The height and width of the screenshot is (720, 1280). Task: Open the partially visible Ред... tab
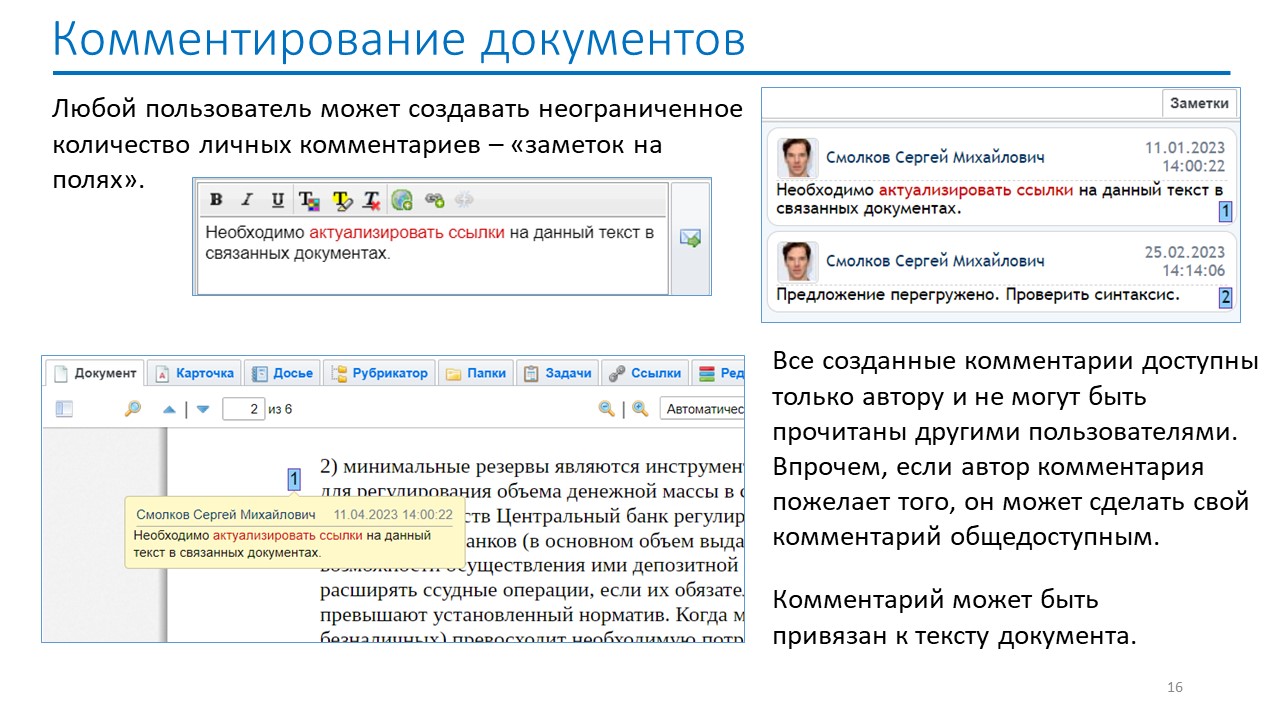pyautogui.click(x=719, y=373)
